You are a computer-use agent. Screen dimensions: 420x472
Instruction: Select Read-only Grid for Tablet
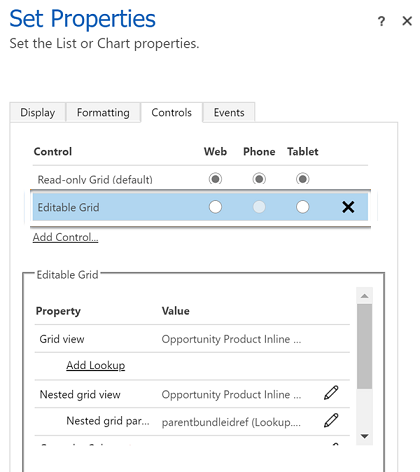click(x=303, y=179)
